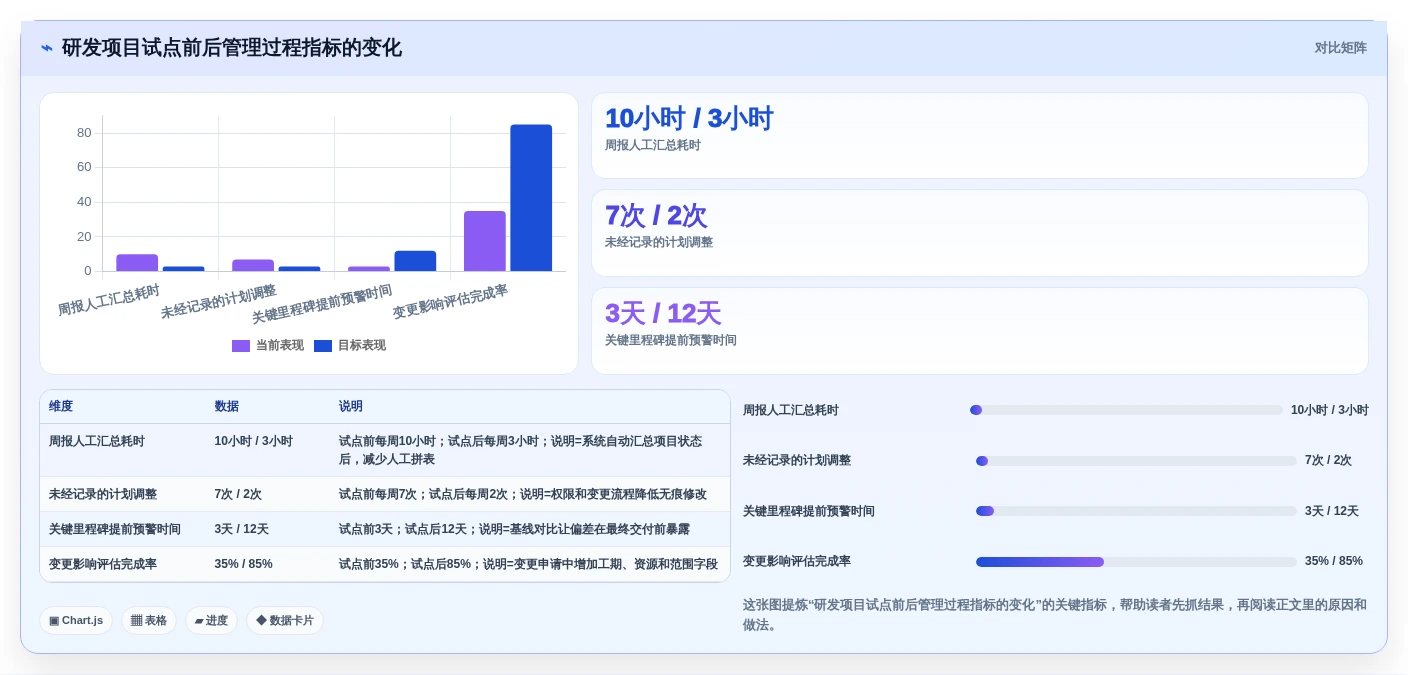Click table value 35% / 85%

pos(243,564)
